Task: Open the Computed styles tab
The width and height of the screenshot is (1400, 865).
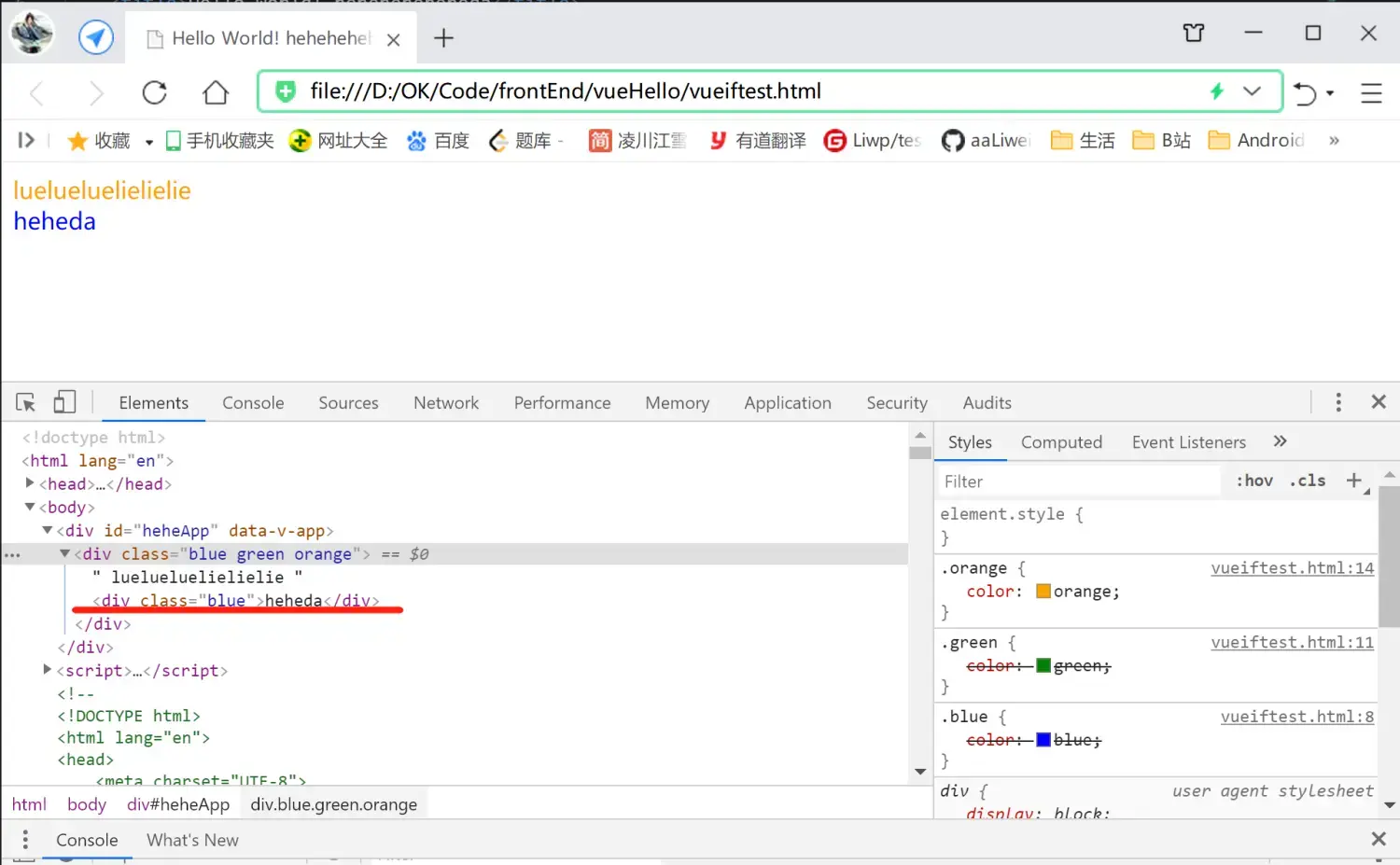Action: click(1061, 442)
